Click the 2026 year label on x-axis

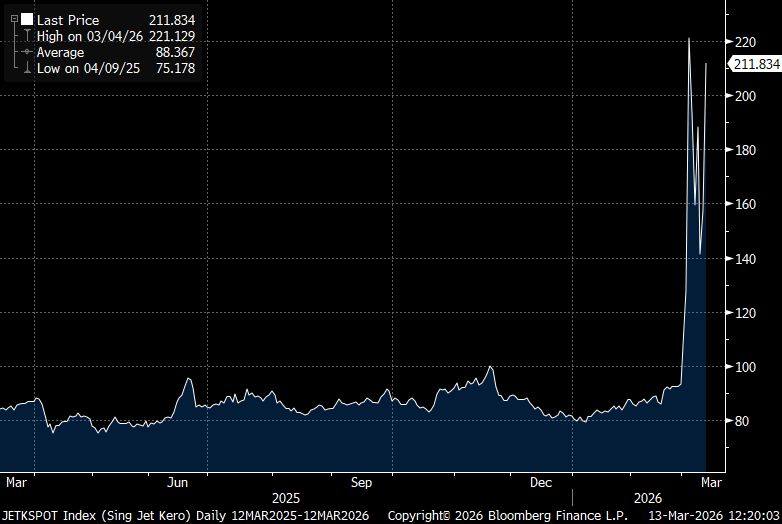click(x=648, y=498)
